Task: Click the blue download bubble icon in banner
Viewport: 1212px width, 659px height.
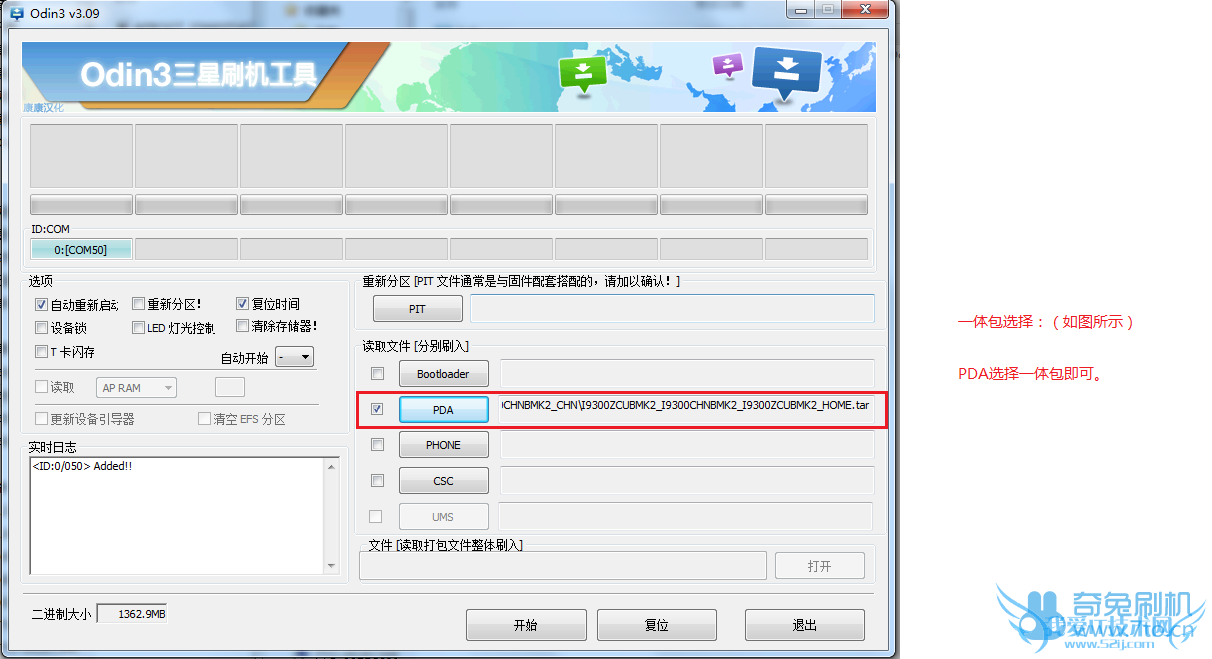Action: (x=786, y=73)
